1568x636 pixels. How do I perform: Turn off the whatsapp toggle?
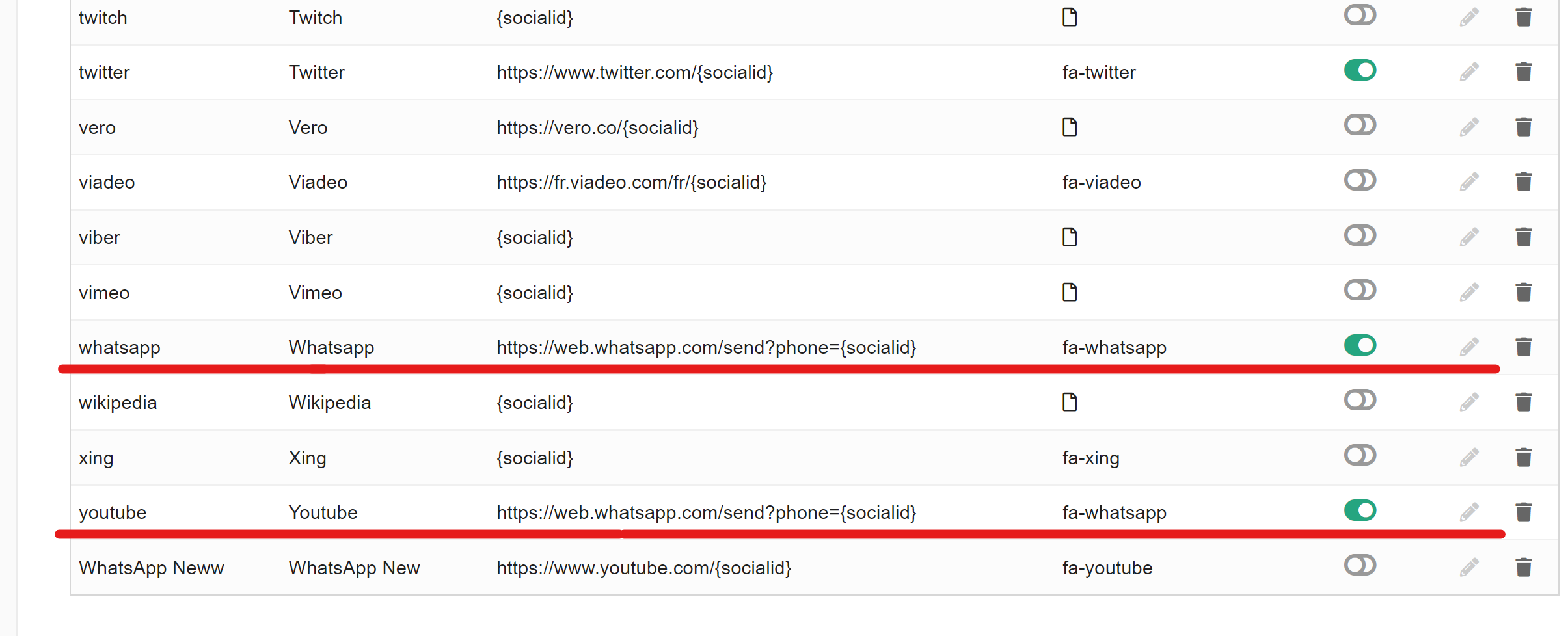[1360, 345]
